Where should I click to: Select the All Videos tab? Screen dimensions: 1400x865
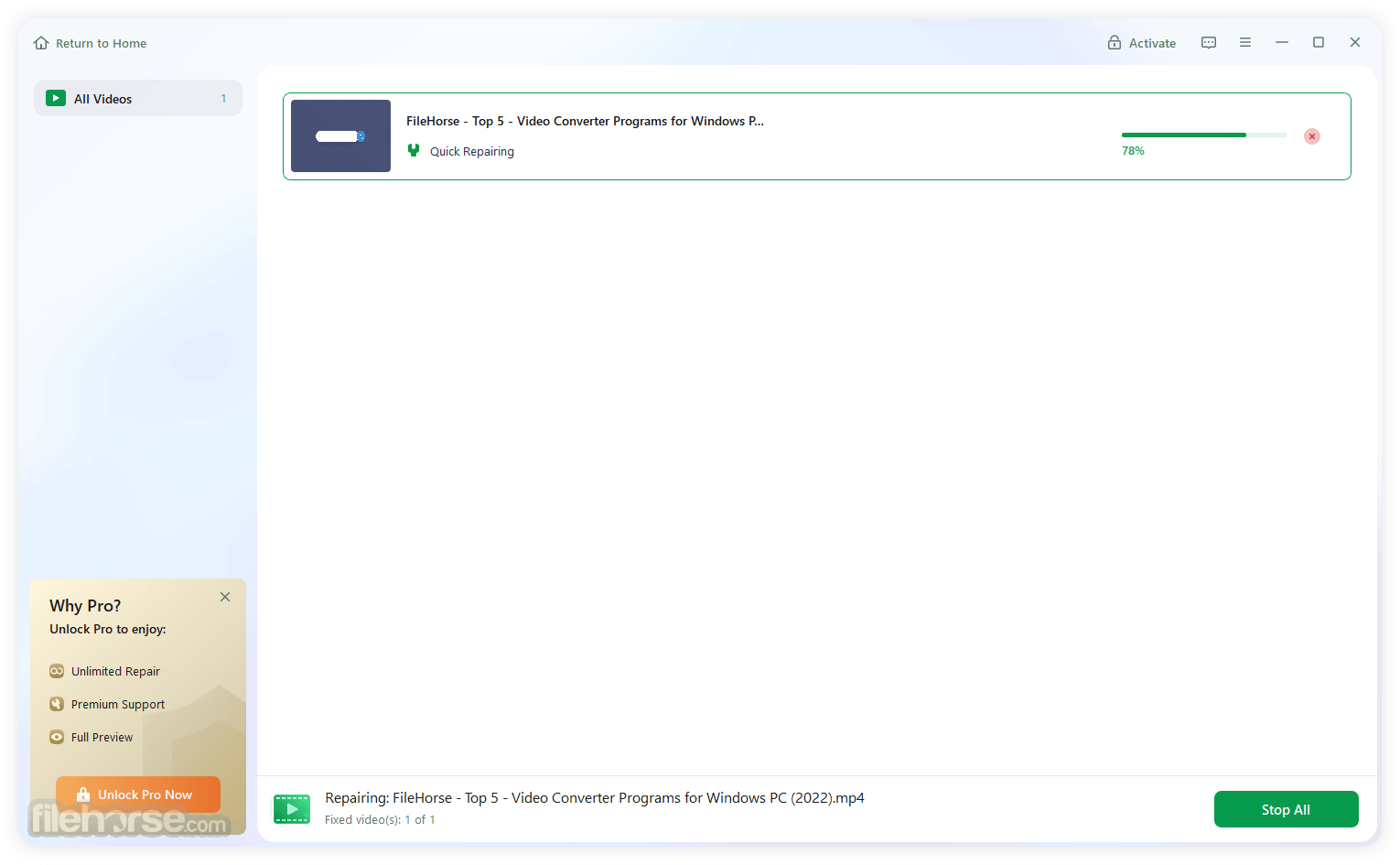pyautogui.click(x=138, y=98)
